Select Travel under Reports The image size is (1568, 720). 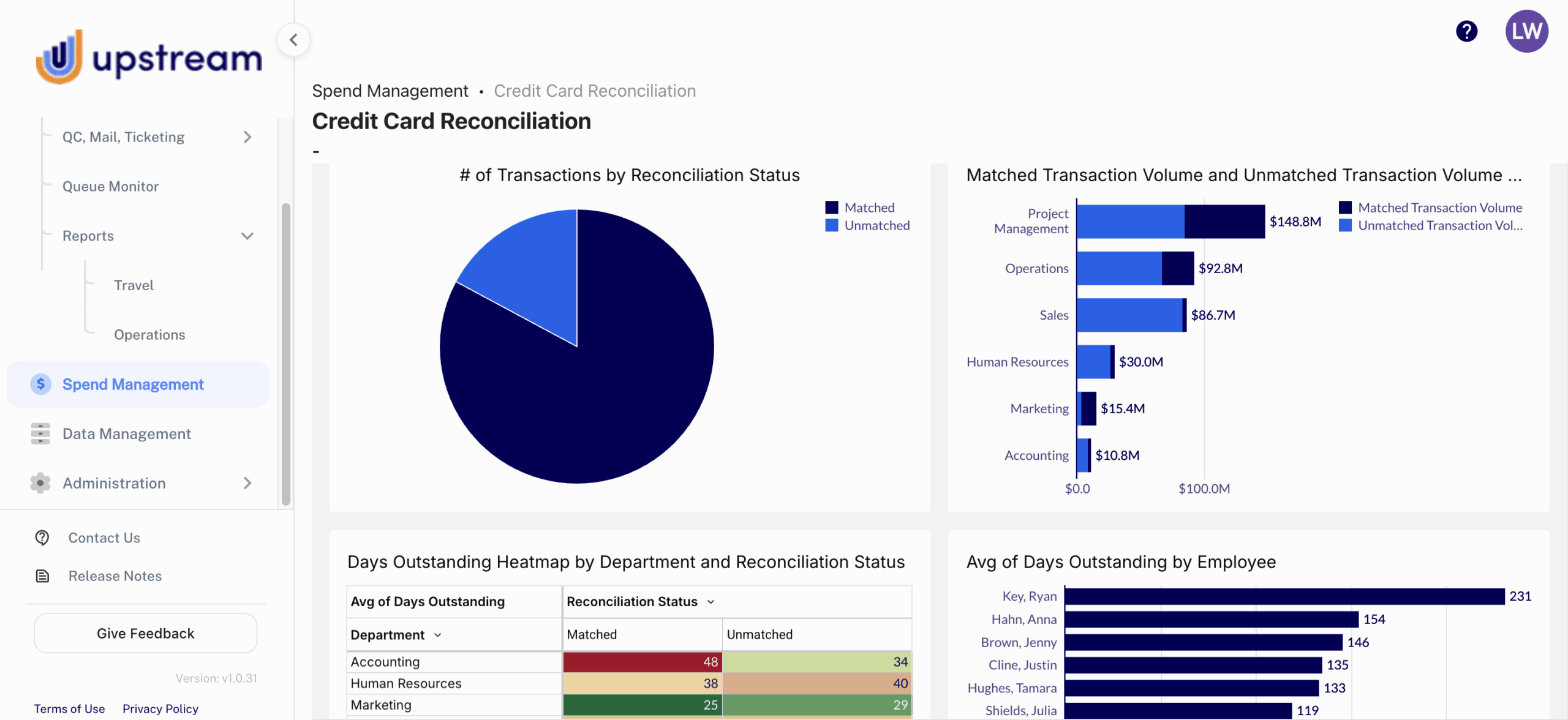[x=134, y=285]
